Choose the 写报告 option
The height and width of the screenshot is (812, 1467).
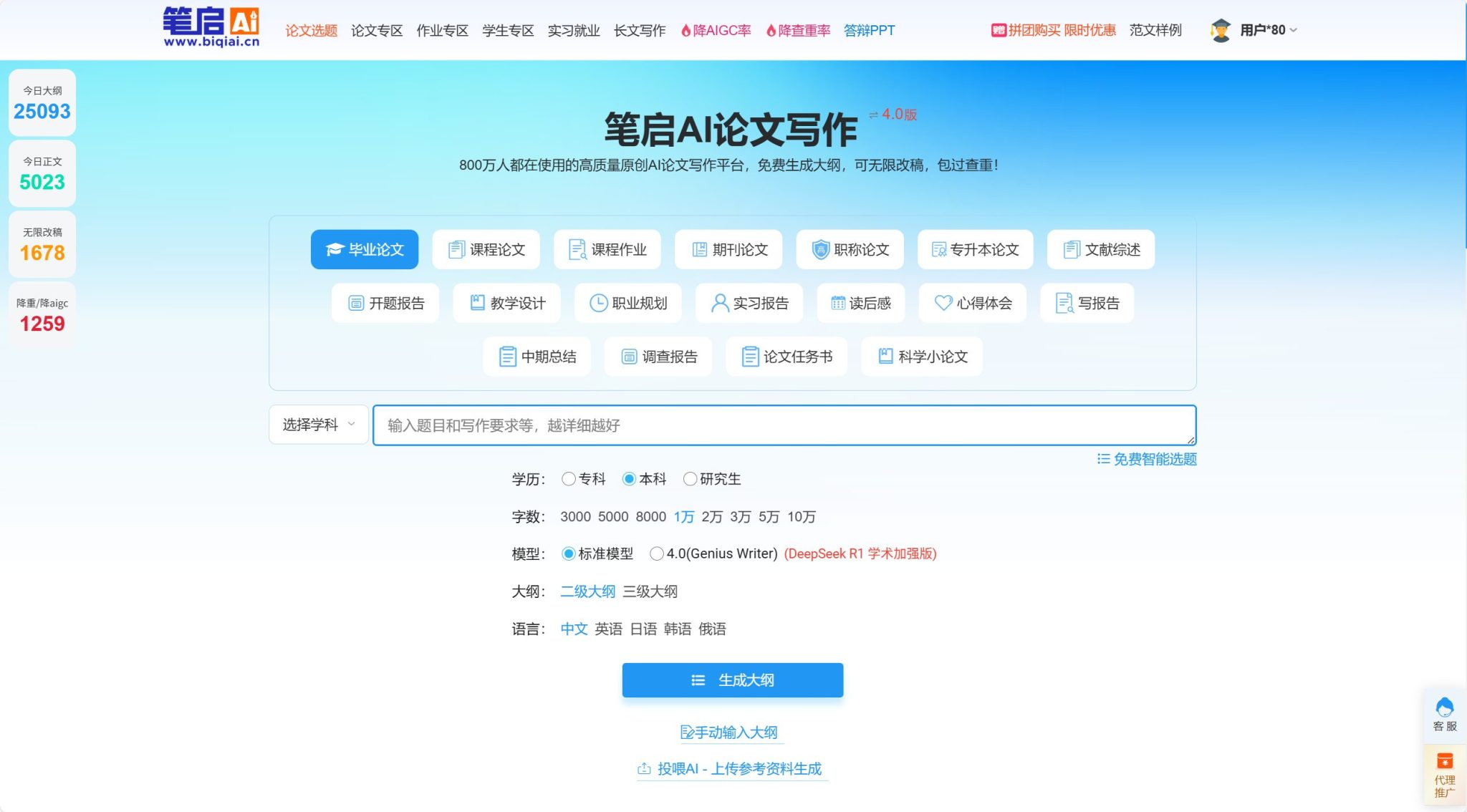tap(1087, 303)
